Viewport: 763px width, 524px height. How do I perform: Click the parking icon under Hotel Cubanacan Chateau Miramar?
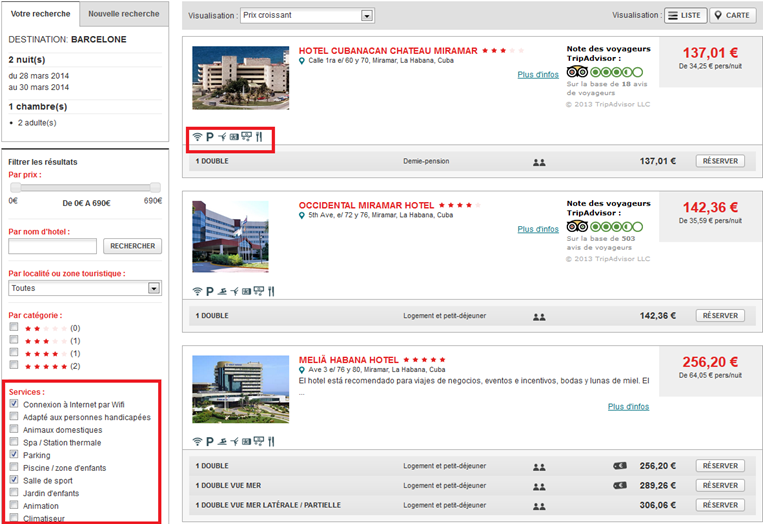pyautogui.click(x=210, y=136)
